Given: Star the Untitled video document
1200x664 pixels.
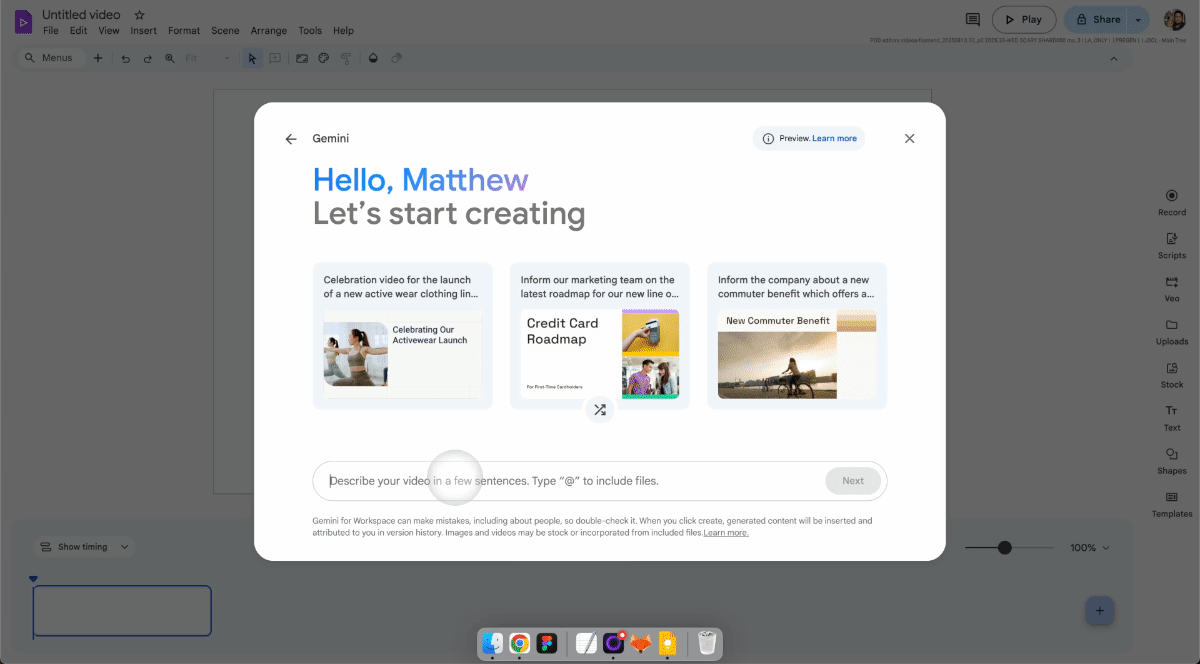Looking at the screenshot, I should 139,15.
